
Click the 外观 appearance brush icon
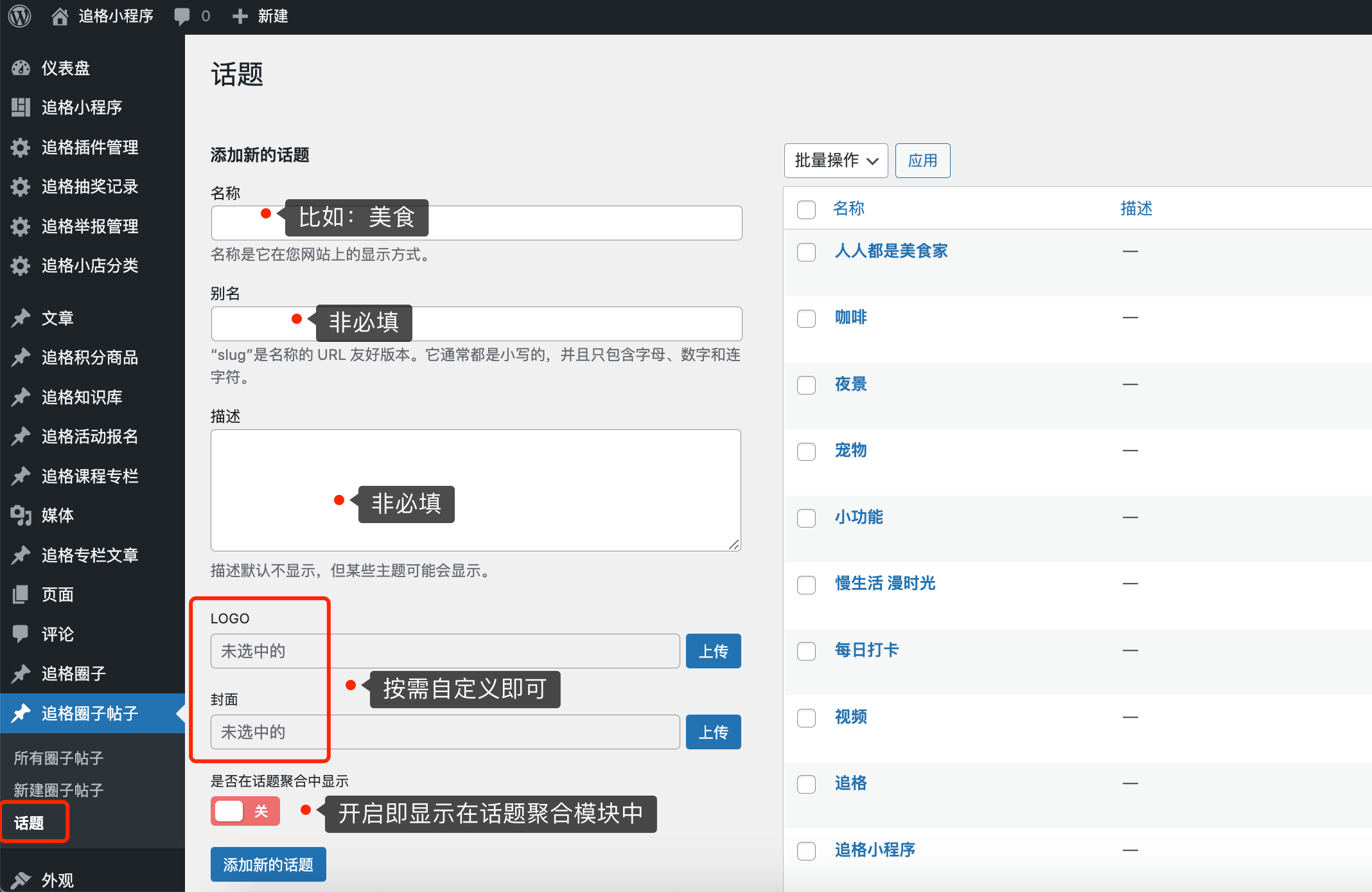coord(21,880)
